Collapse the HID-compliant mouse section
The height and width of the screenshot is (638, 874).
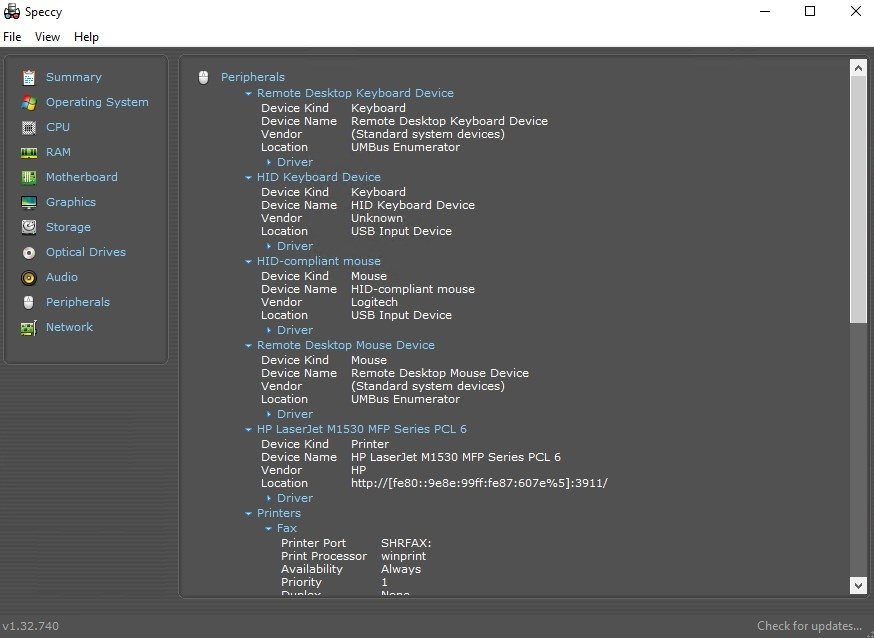(248, 261)
